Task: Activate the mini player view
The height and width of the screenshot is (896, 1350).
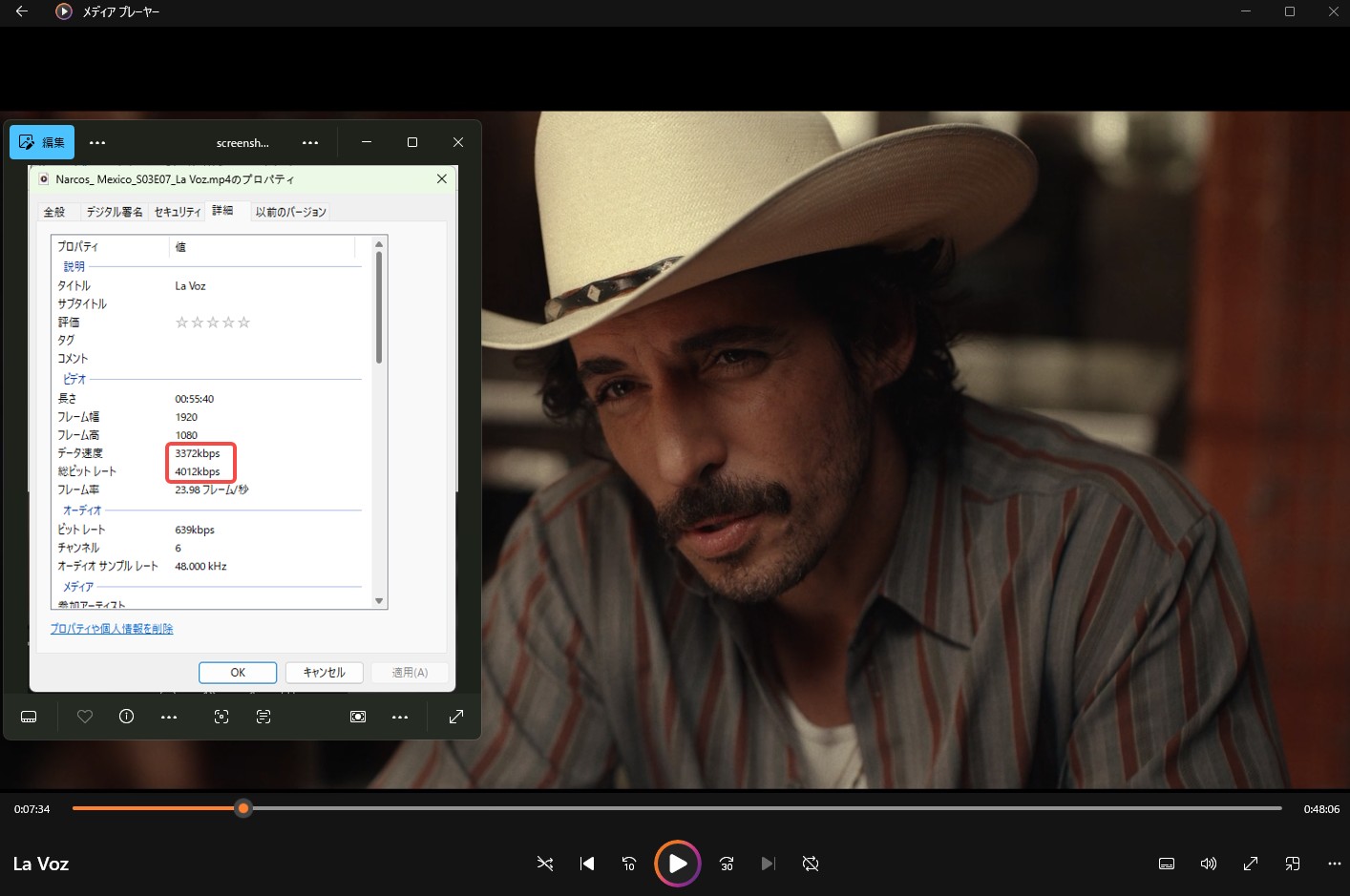Action: (x=1292, y=864)
